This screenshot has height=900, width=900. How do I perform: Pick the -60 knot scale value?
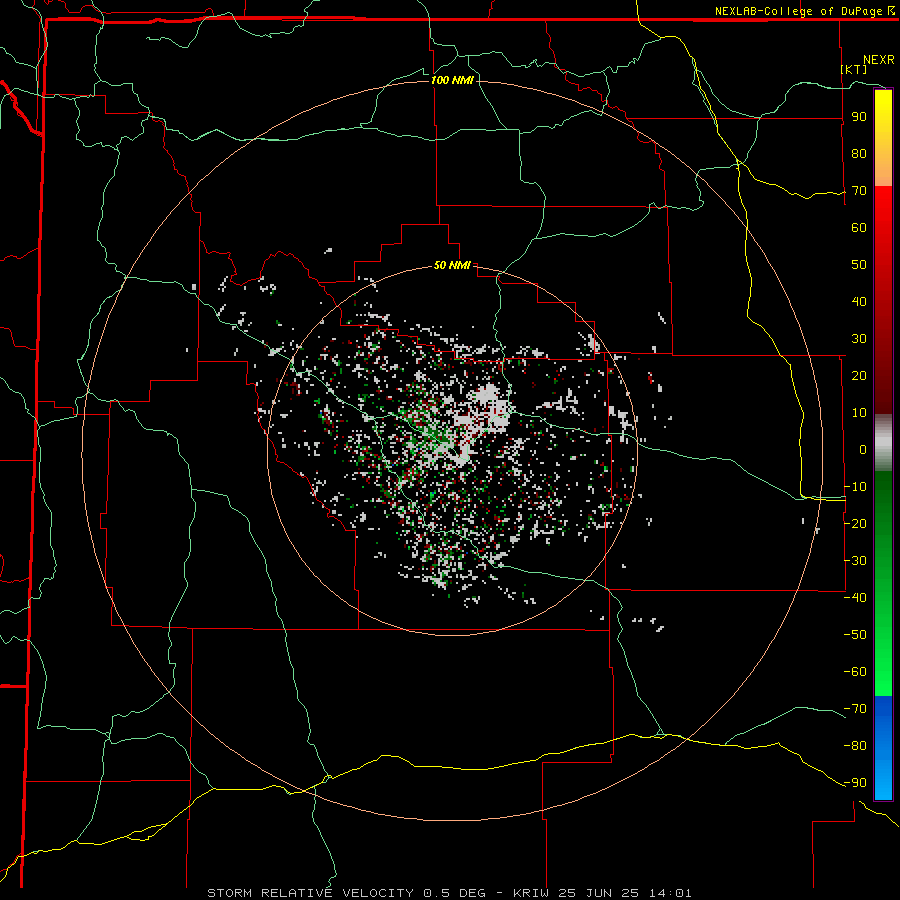(x=855, y=672)
